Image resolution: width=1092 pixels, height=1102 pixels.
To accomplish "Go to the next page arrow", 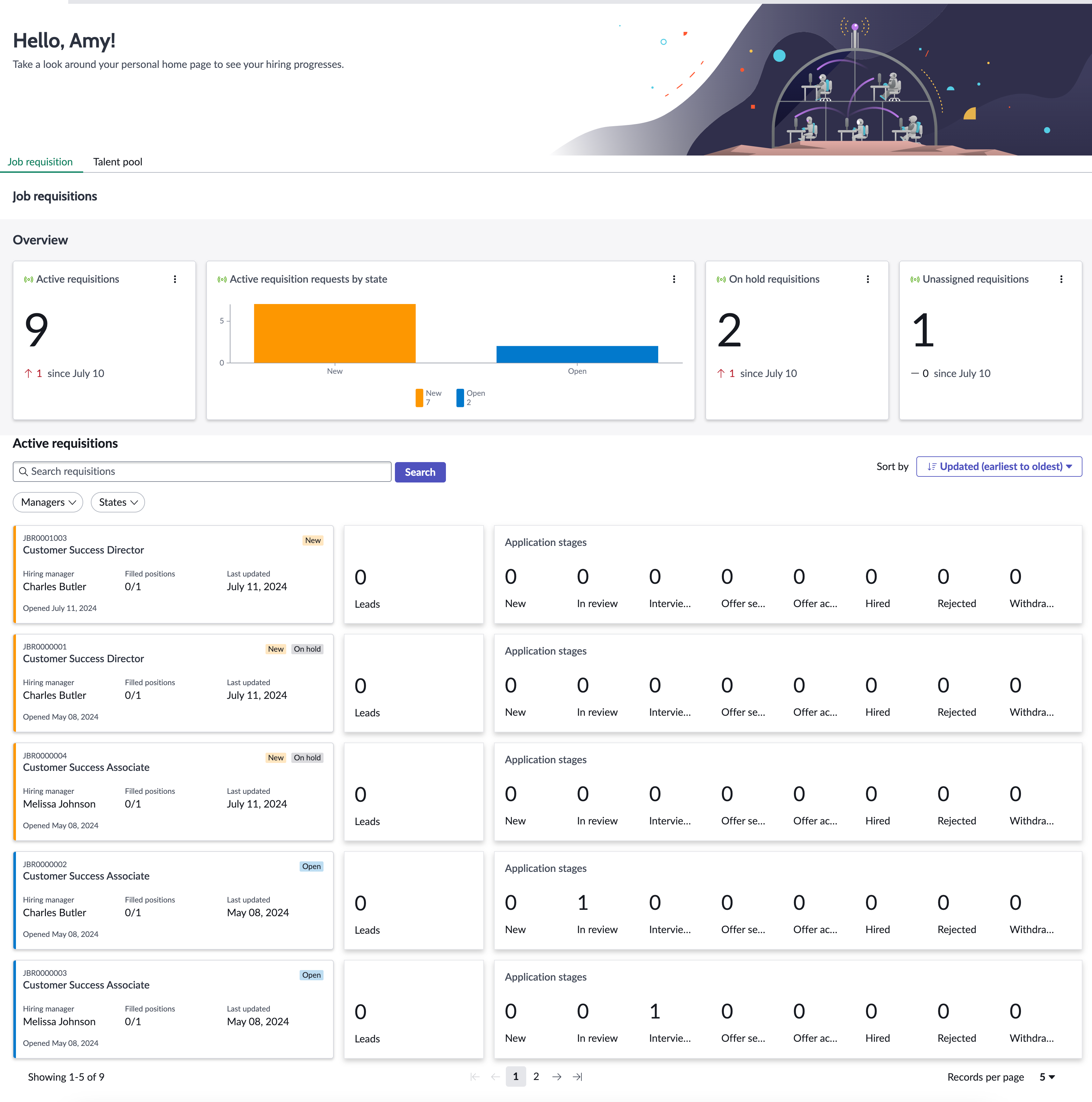I will [x=557, y=1077].
